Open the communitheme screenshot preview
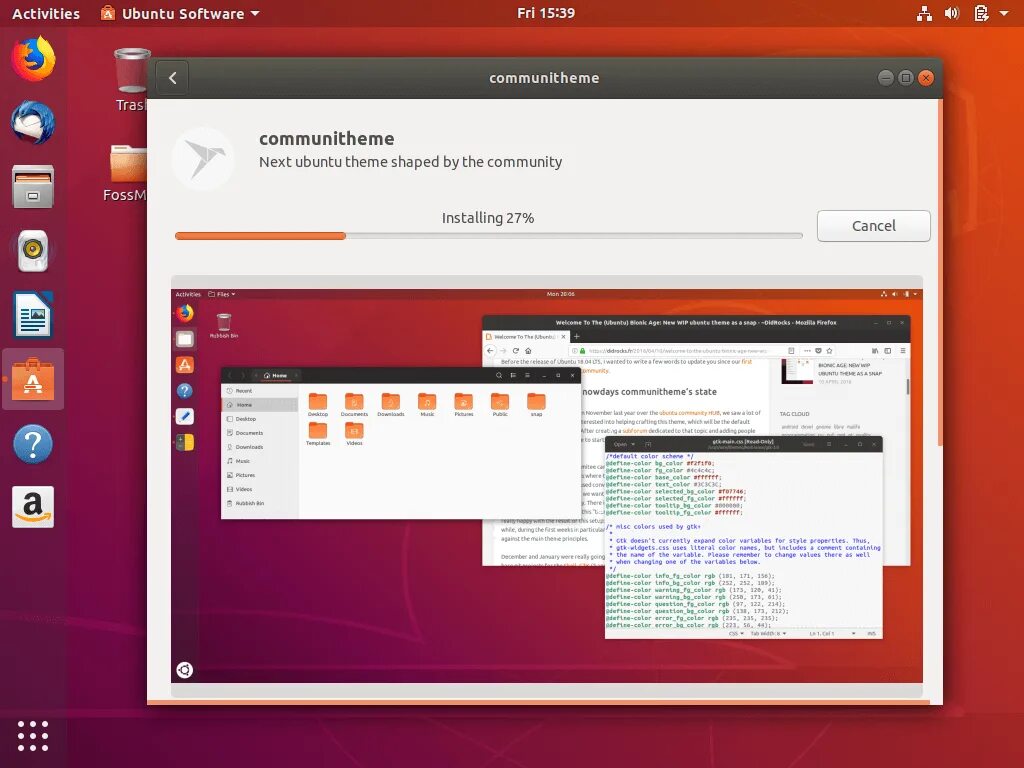 click(x=547, y=486)
